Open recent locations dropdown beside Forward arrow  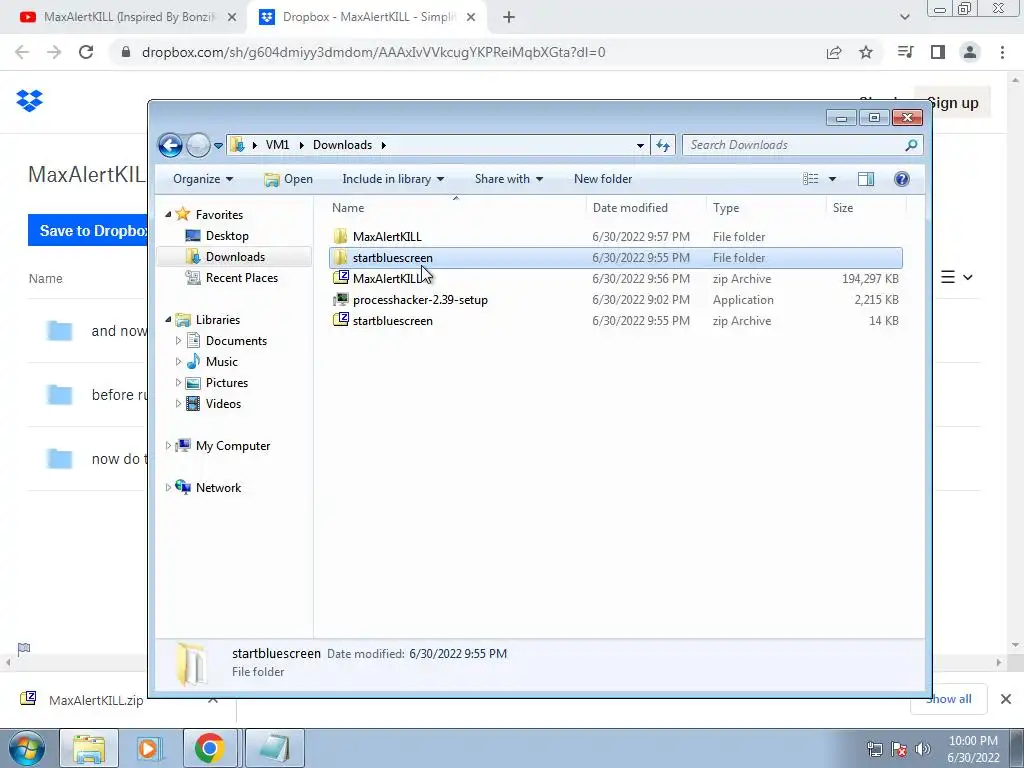pyautogui.click(x=218, y=146)
